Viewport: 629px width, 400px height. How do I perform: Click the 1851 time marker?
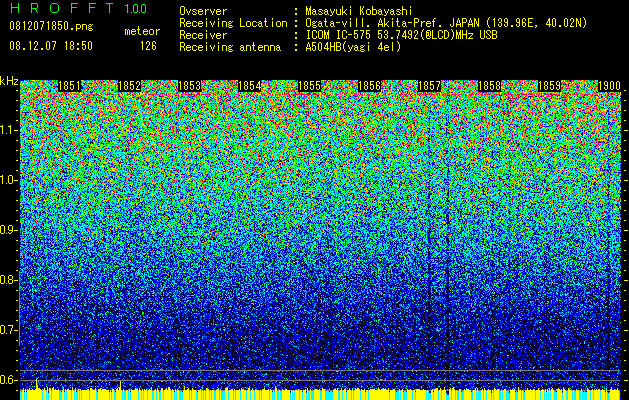point(69,86)
